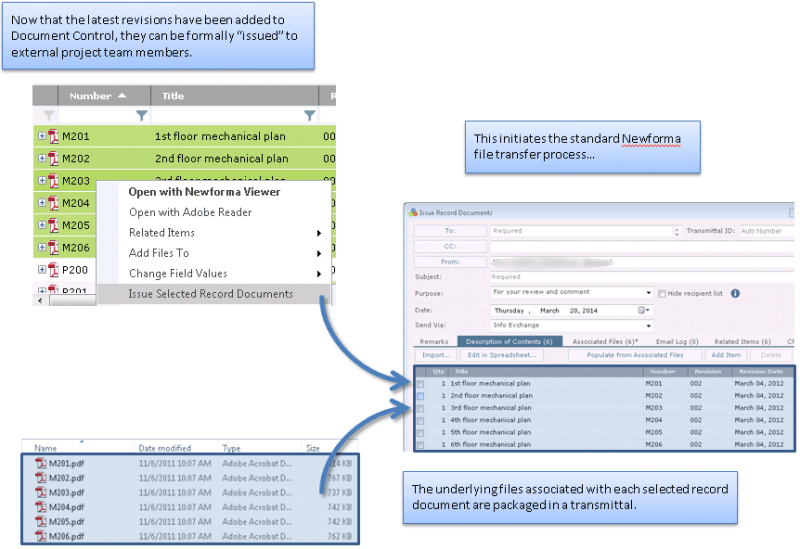Check the 1st floor mechanical plan row checkbox
This screenshot has height=549, width=800.
(420, 384)
